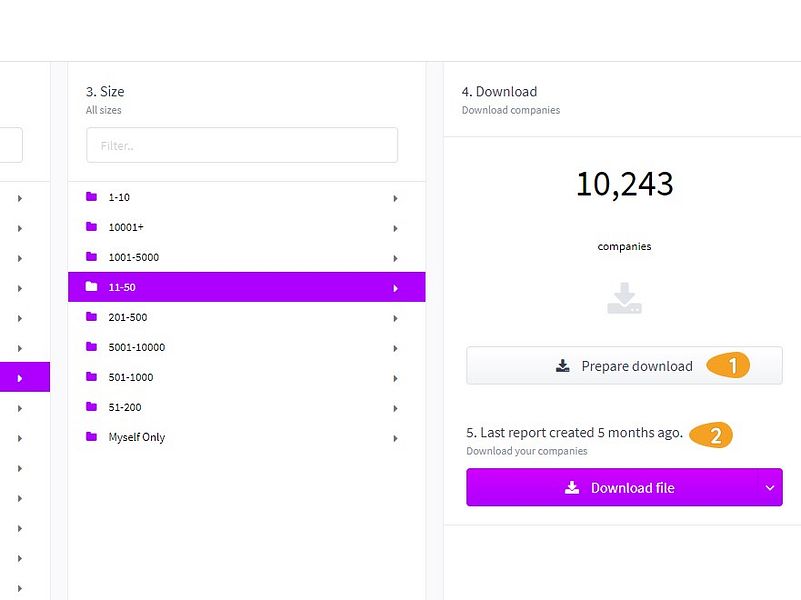Click the download icon inside Download file button
The image size is (801, 600).
coord(572,488)
